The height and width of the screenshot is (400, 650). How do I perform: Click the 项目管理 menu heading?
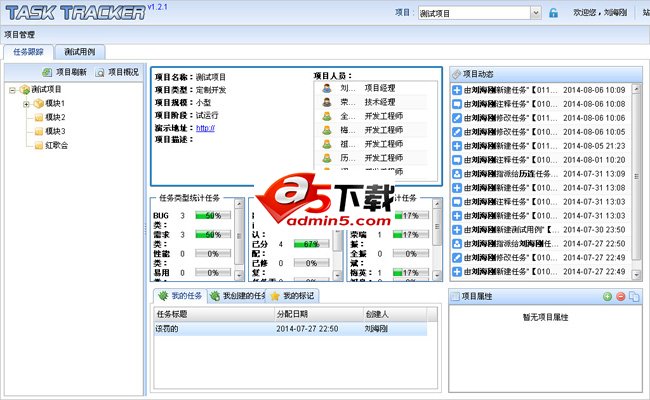[19, 35]
